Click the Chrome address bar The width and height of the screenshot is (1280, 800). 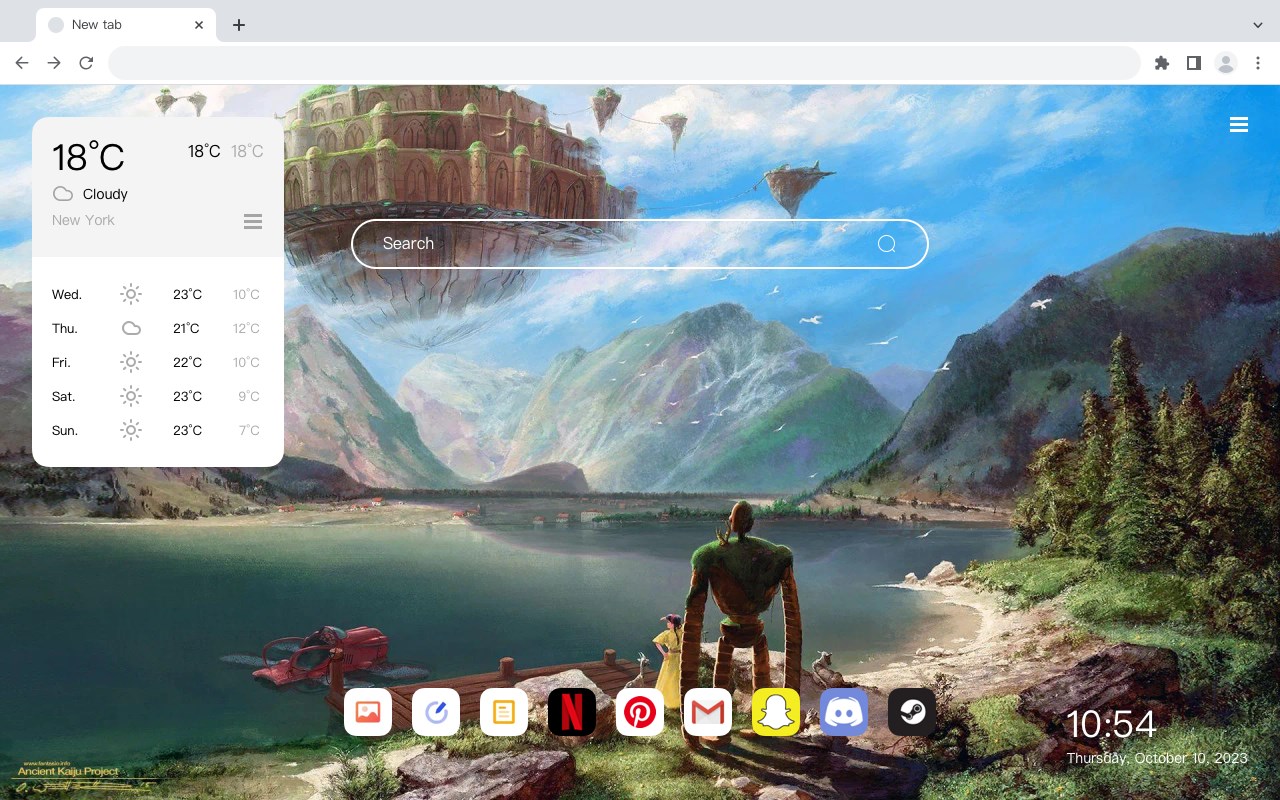(x=624, y=63)
